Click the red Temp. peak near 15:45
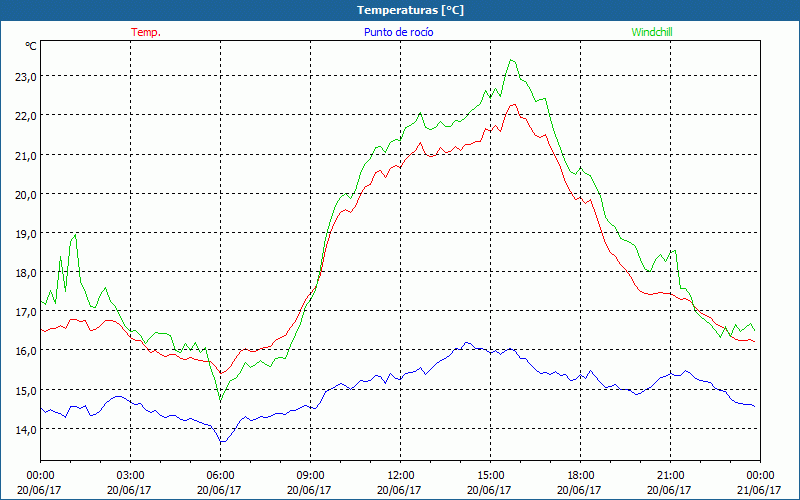The height and width of the screenshot is (500, 800). (514, 105)
